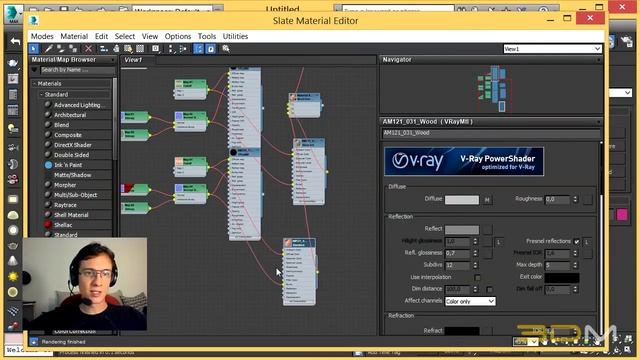
Task: Toggle Material/Map Browser panel icon
Action: pyautogui.click(x=198, y=49)
